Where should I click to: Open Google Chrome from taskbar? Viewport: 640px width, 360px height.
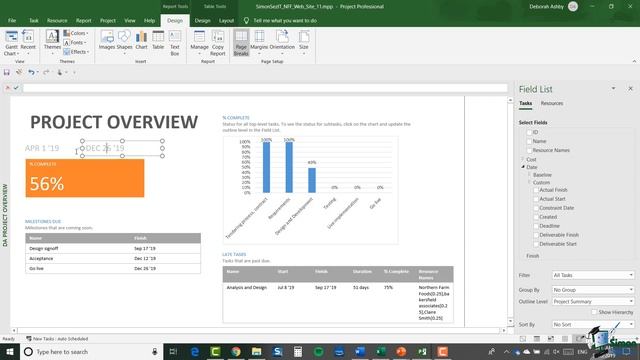236,351
